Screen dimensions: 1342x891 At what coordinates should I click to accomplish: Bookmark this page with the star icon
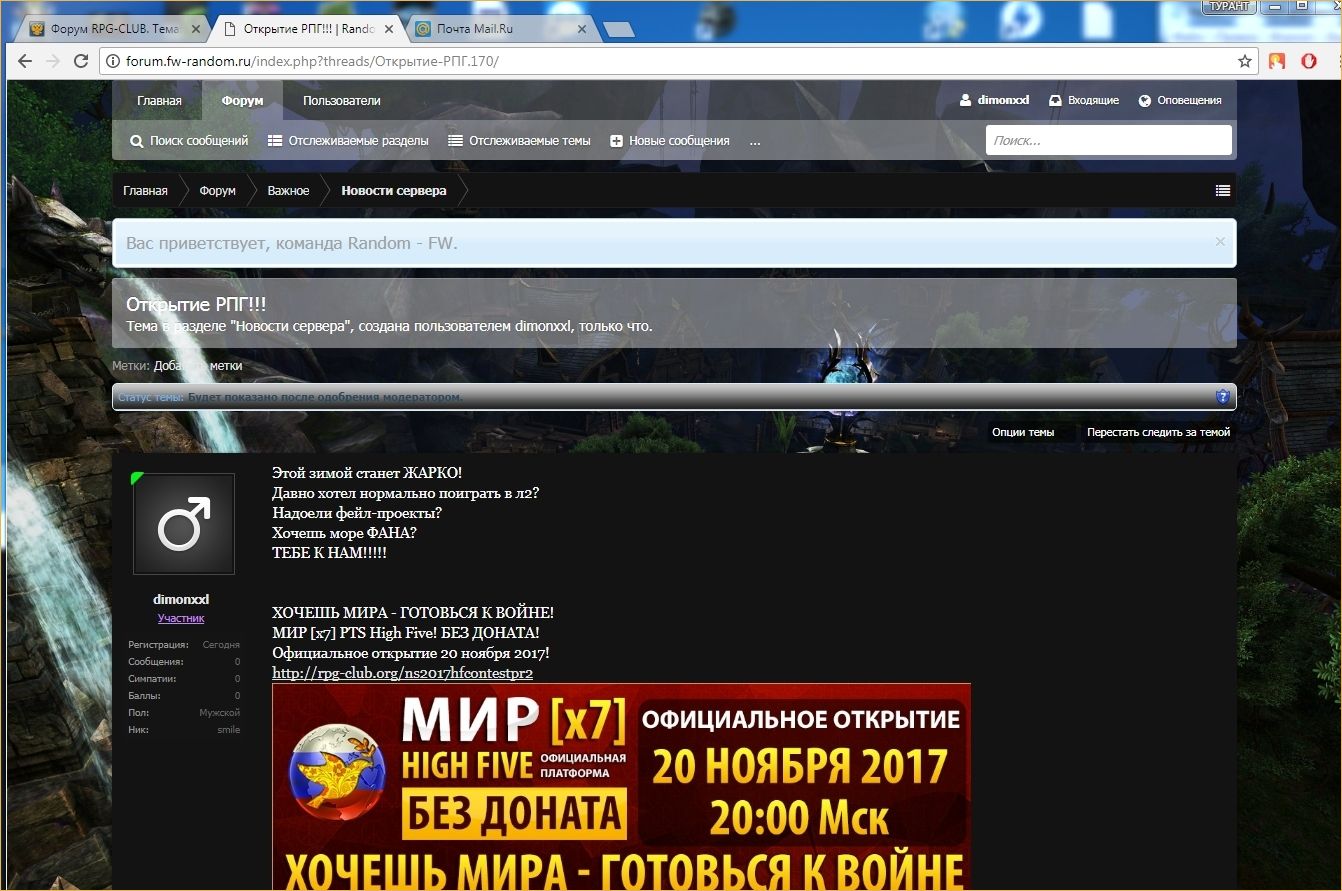pyautogui.click(x=1245, y=61)
